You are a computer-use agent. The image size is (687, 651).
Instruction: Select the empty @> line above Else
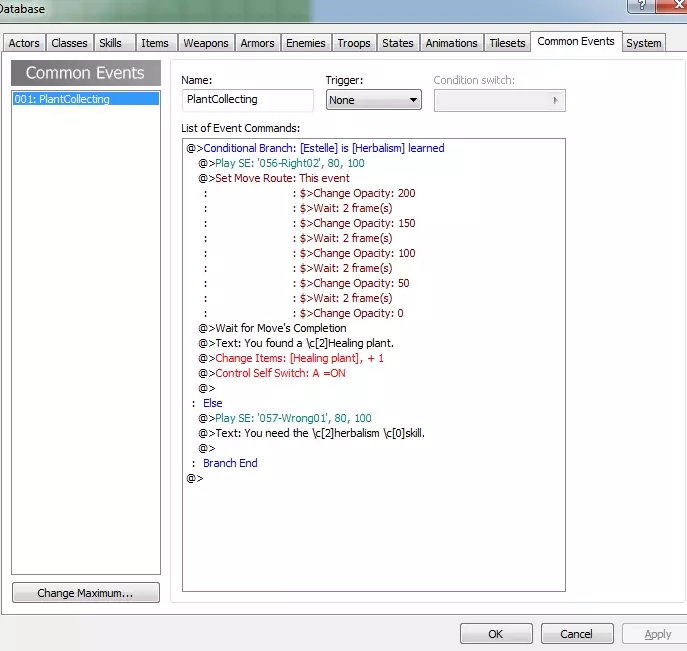tap(207, 388)
